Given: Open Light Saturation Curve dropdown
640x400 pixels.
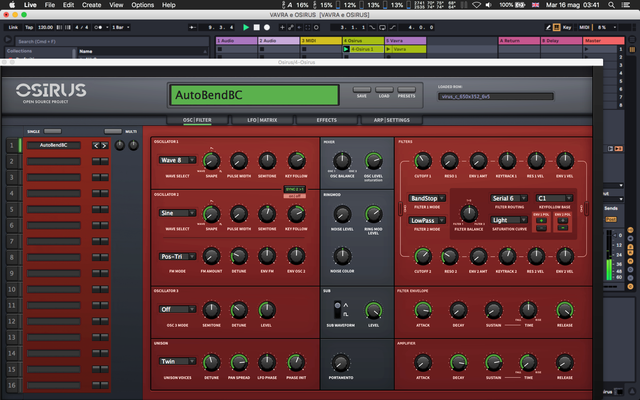Looking at the screenshot, I should [509, 220].
